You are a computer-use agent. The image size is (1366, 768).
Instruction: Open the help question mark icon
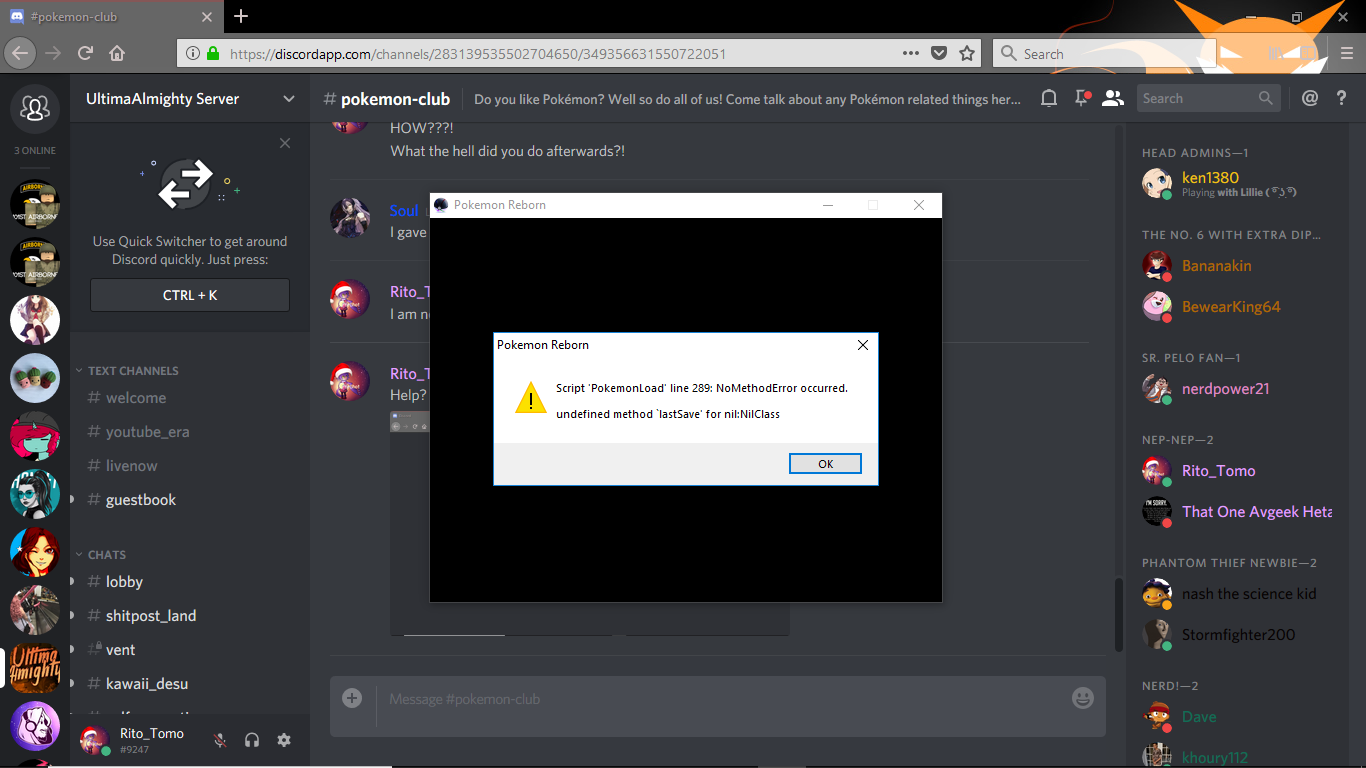(x=1342, y=98)
